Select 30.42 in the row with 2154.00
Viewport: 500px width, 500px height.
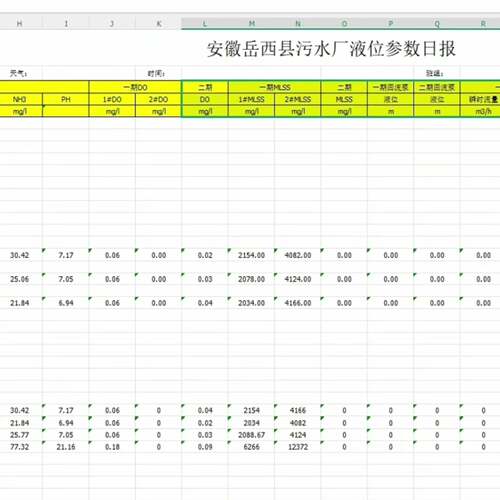[x=19, y=255]
